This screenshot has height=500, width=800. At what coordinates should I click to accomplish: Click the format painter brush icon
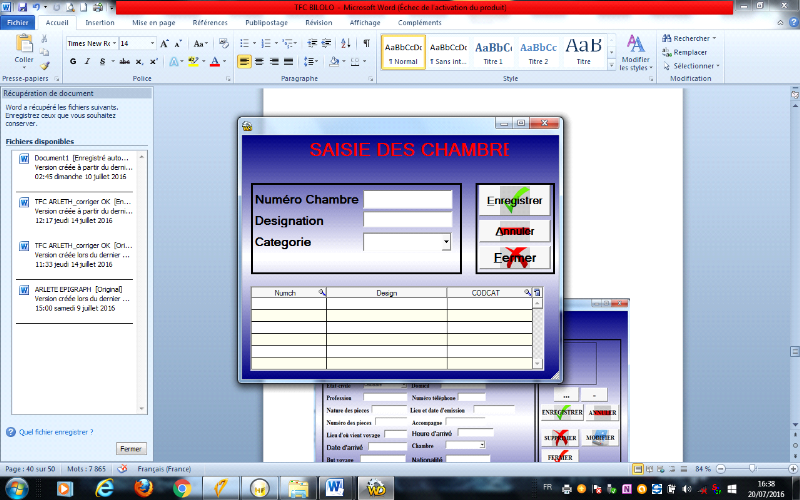click(45, 66)
